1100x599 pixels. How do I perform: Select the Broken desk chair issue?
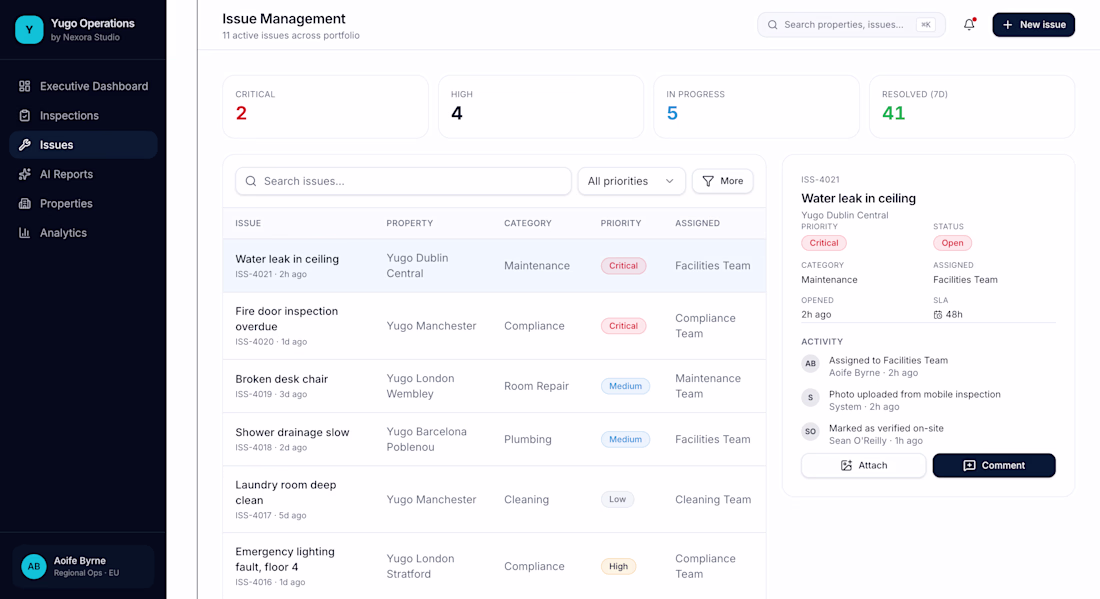tap(495, 386)
